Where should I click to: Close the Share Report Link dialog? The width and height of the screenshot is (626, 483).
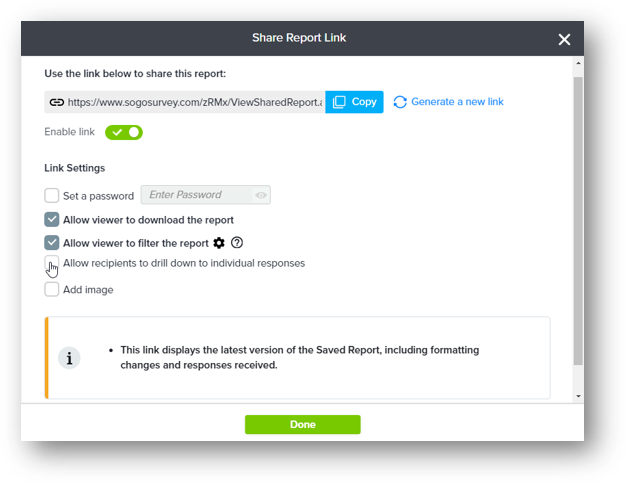tap(564, 39)
